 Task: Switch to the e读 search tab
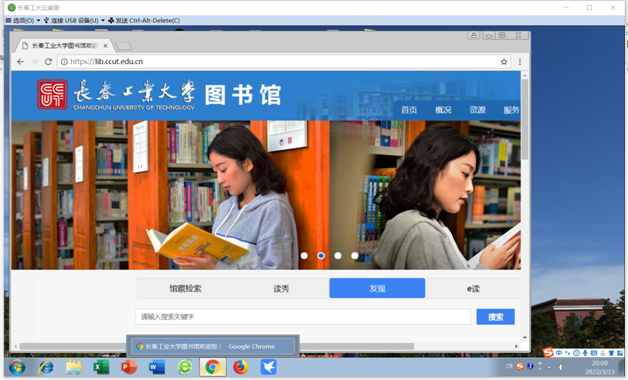click(x=473, y=288)
